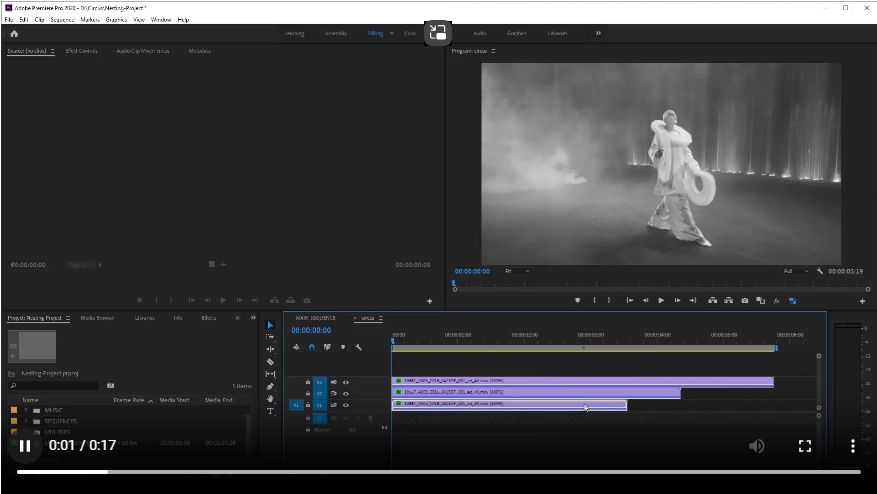Play in Program Monitor

(x=661, y=300)
